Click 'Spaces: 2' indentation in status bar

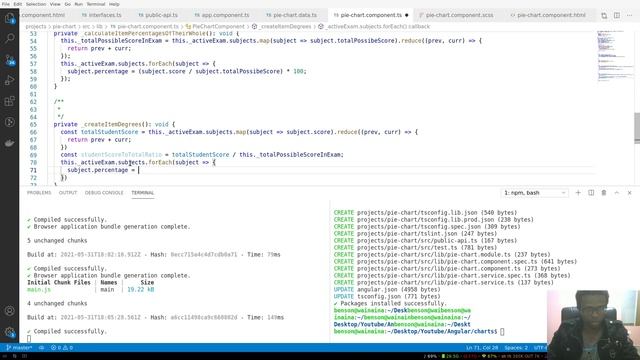click(516, 348)
